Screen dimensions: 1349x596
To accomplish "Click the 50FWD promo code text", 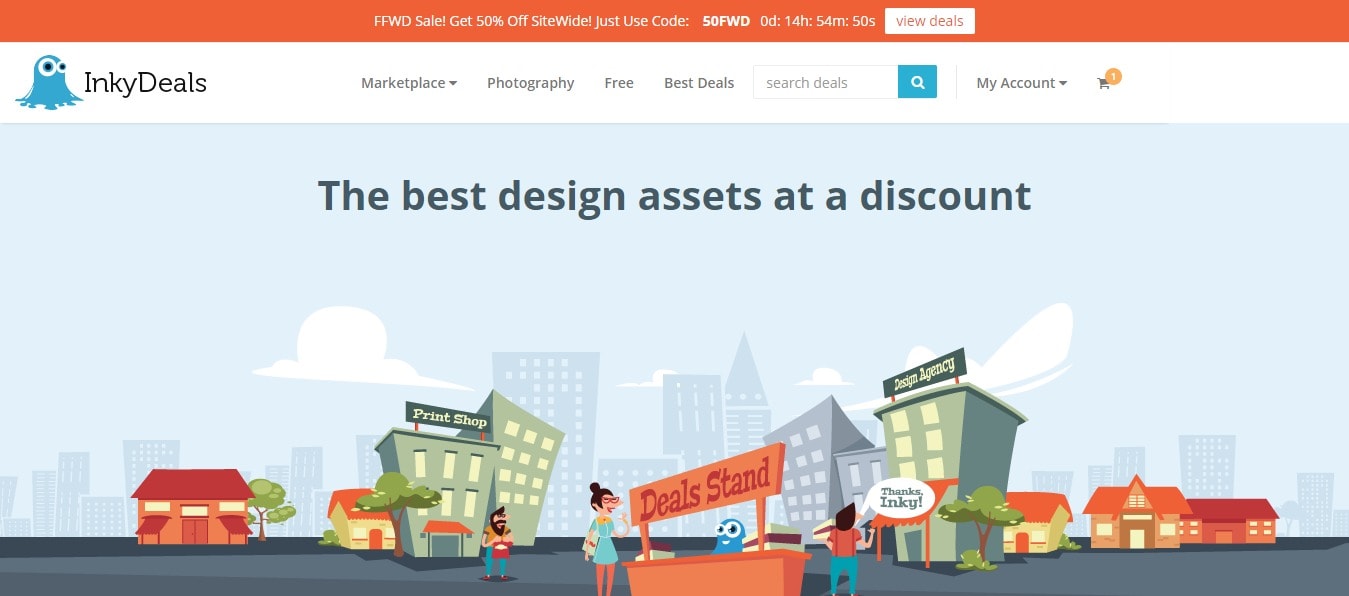I will point(726,21).
